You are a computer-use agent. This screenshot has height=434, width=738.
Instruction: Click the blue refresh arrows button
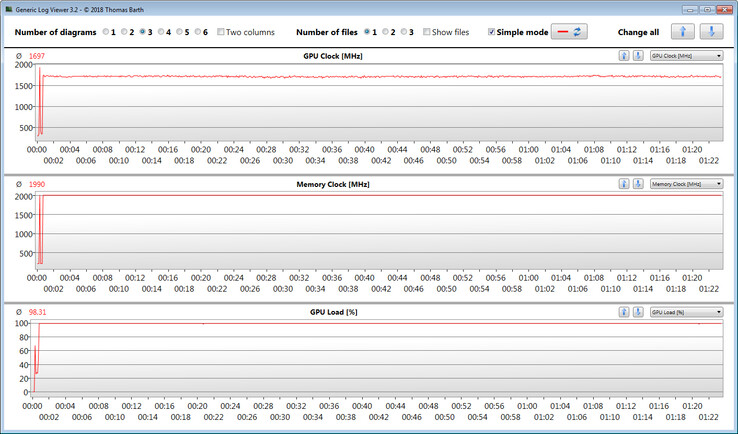tap(580, 32)
